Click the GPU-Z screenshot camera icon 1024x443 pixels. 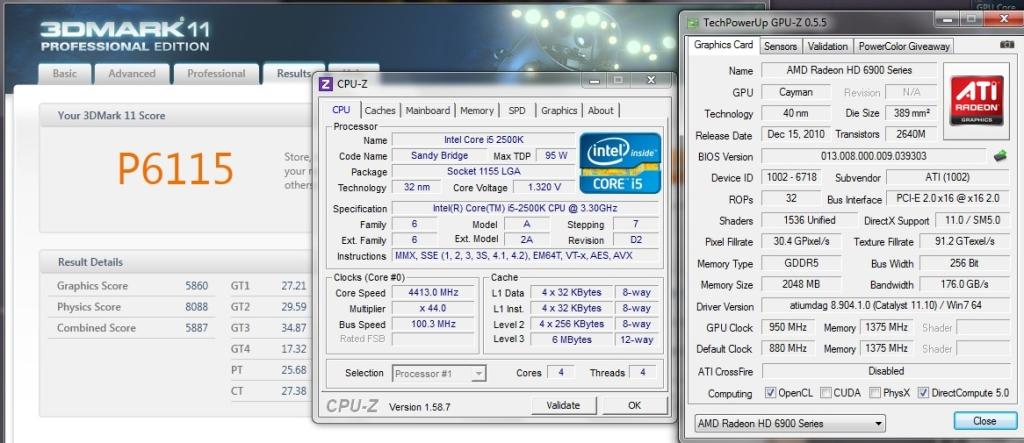[1006, 44]
